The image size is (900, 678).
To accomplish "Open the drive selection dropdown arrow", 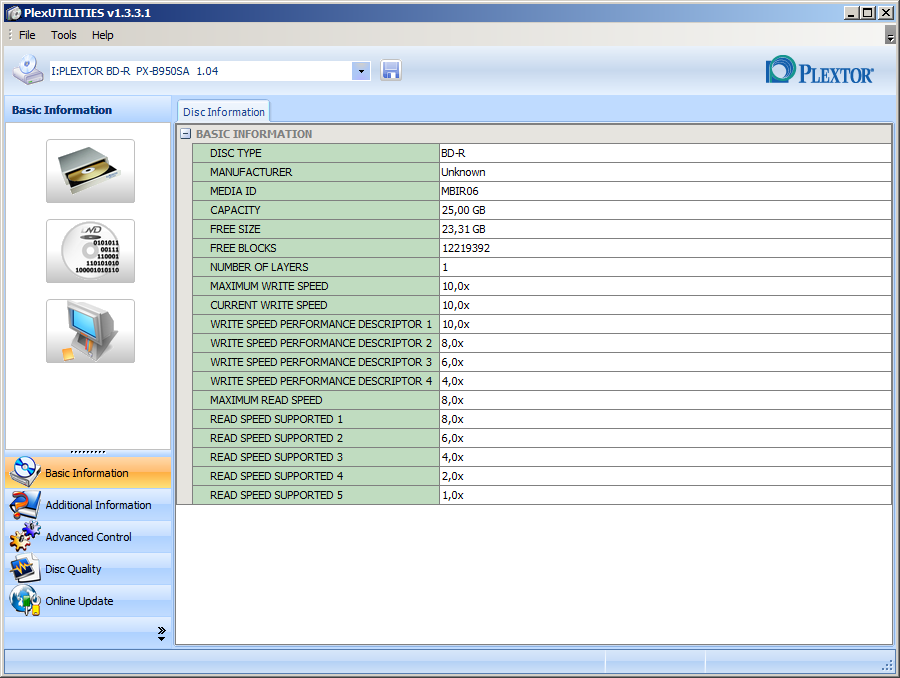I will (x=361, y=71).
